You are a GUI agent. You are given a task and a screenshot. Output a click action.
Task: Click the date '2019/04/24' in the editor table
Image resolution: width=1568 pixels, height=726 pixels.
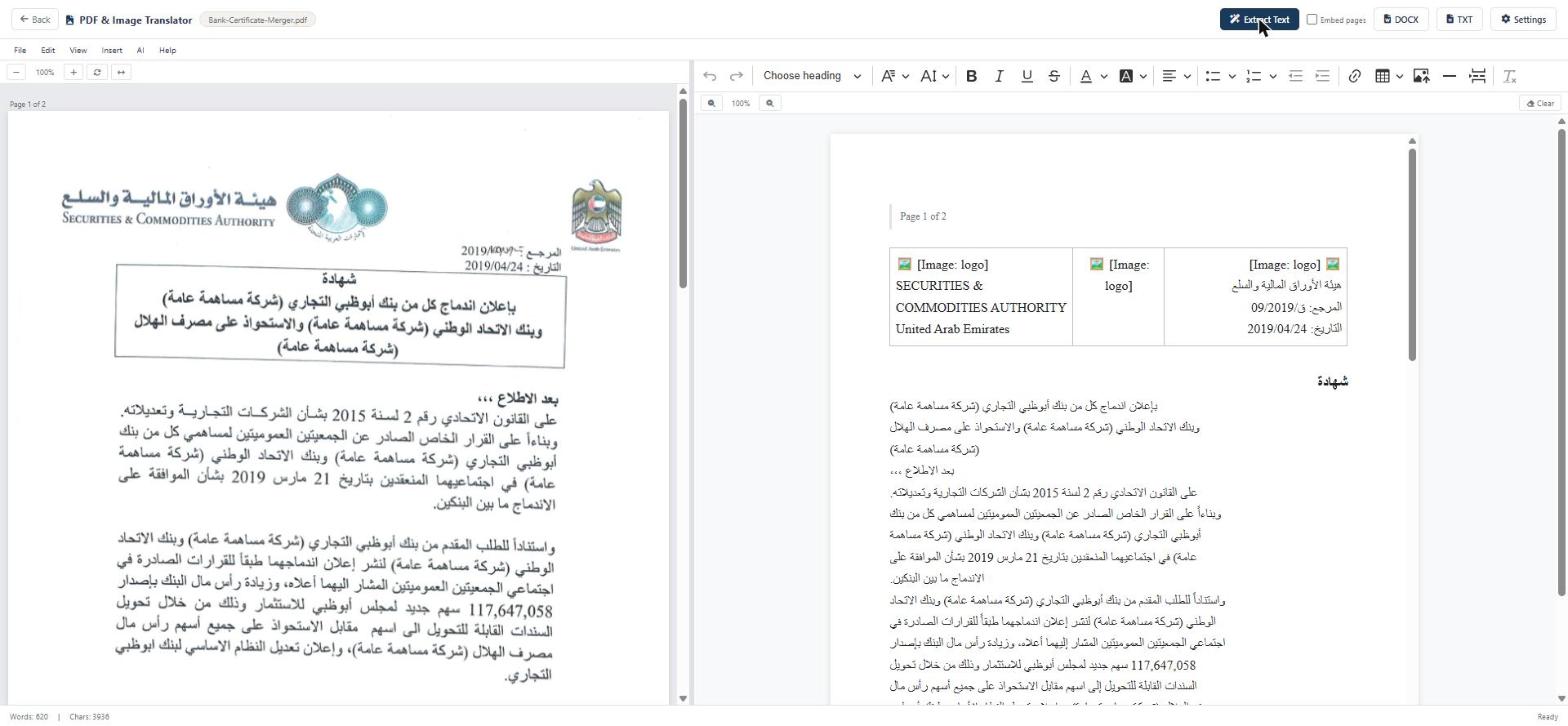1277,329
